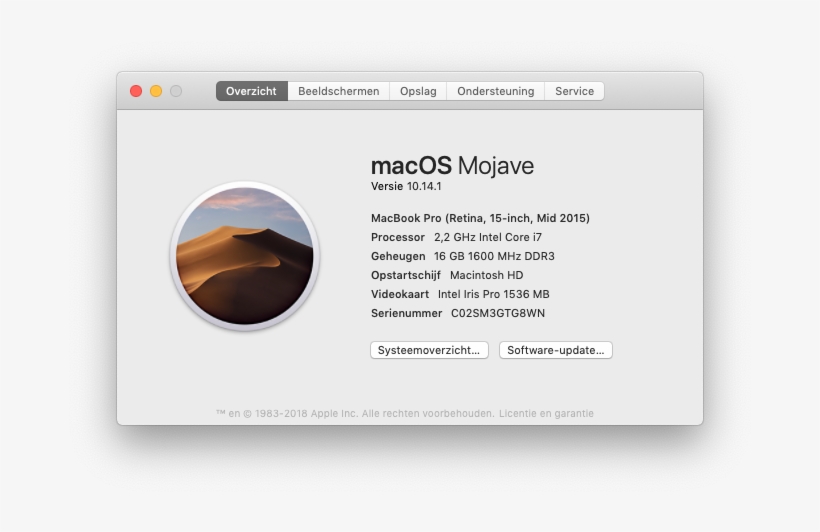Click the Apple Inc. copyright notice
The width and height of the screenshot is (820, 532).
pos(355,413)
